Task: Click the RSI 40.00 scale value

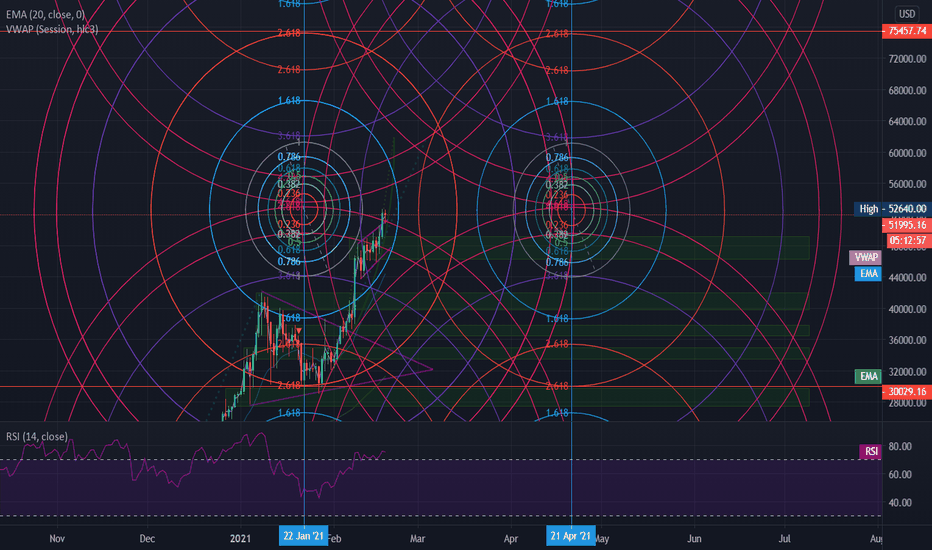Action: coord(900,502)
